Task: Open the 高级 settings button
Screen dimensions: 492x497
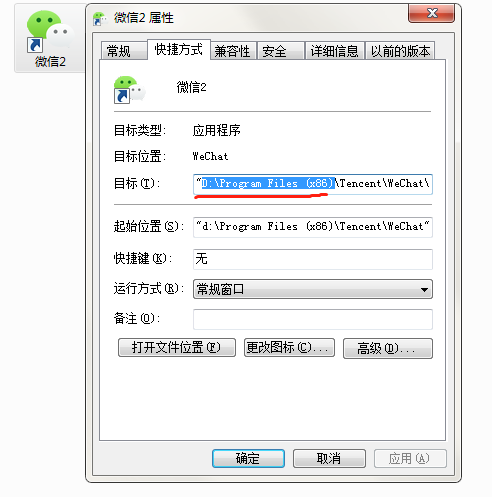Action: 388,349
